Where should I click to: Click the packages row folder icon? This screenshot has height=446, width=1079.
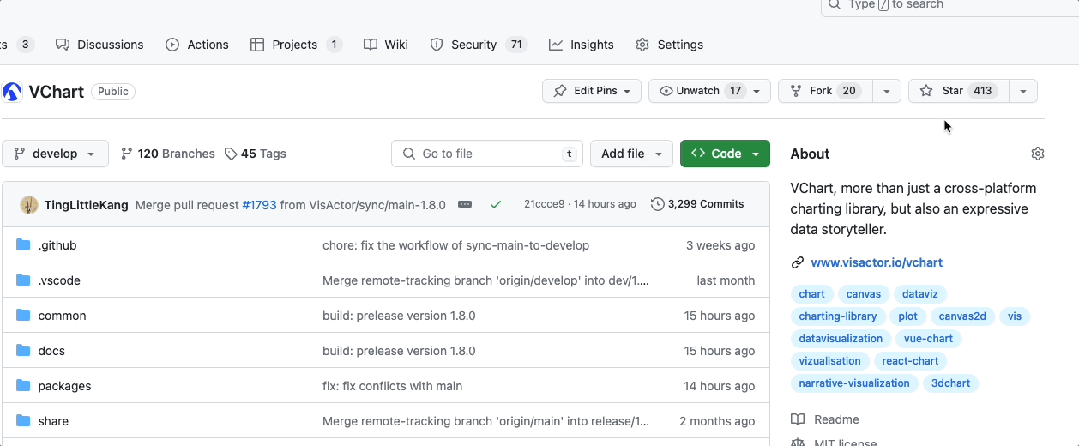pos(23,385)
